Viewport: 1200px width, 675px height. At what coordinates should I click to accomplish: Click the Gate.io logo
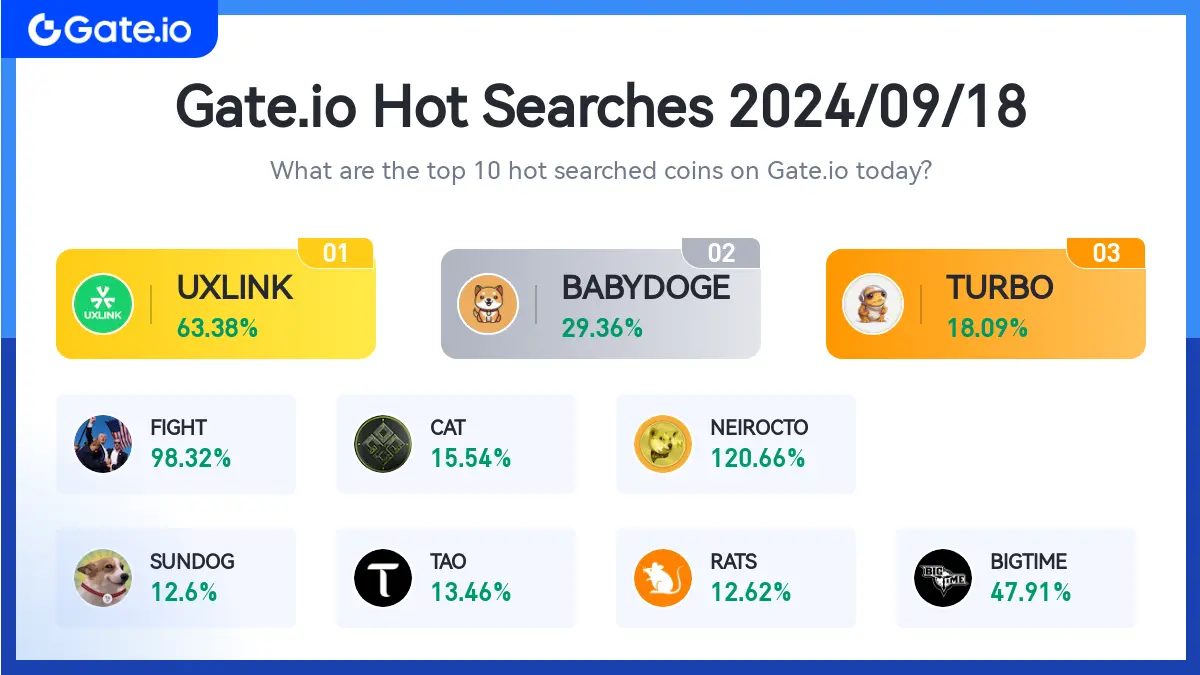click(x=109, y=29)
